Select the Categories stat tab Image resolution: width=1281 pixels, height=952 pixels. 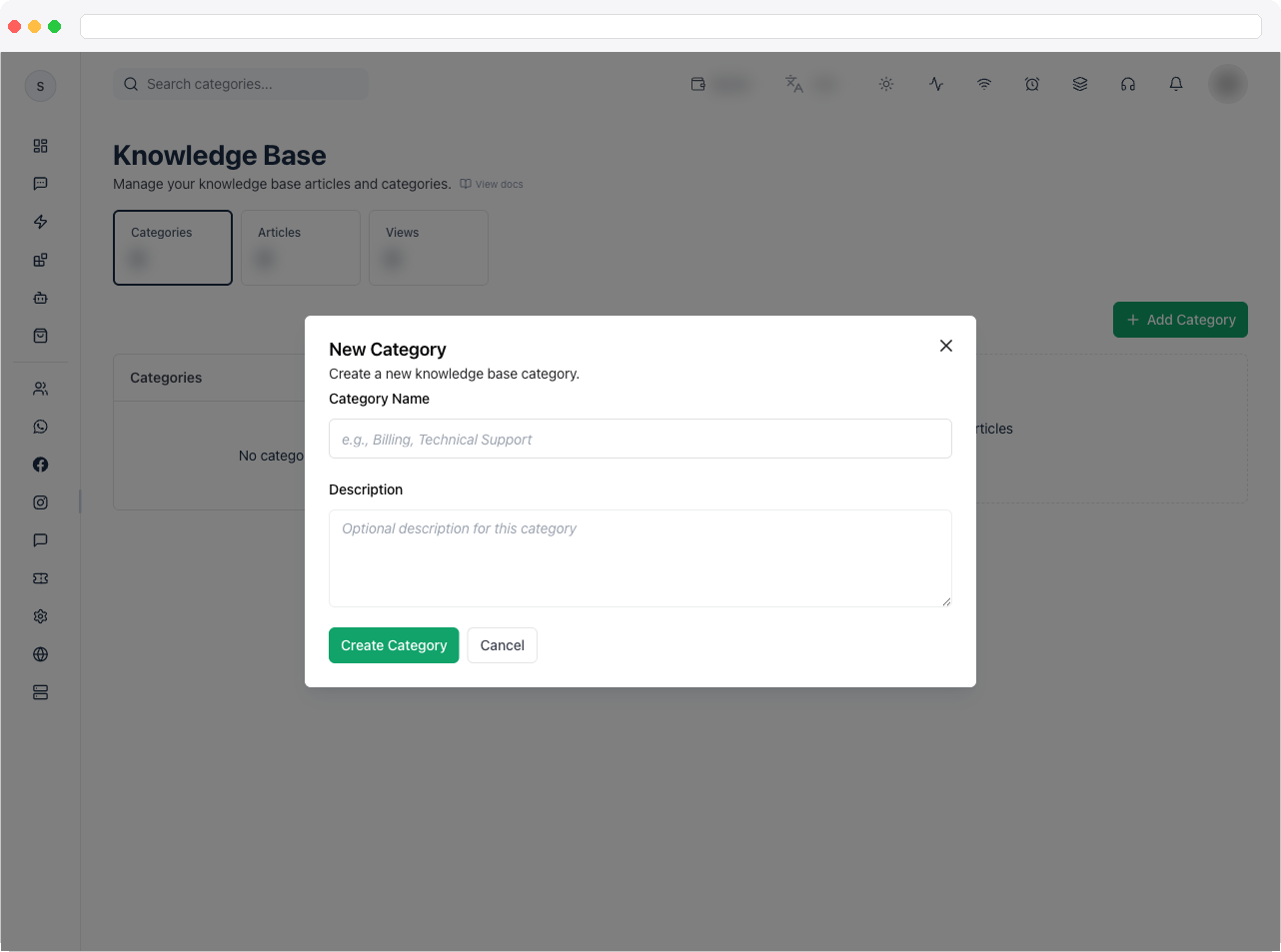tap(173, 248)
